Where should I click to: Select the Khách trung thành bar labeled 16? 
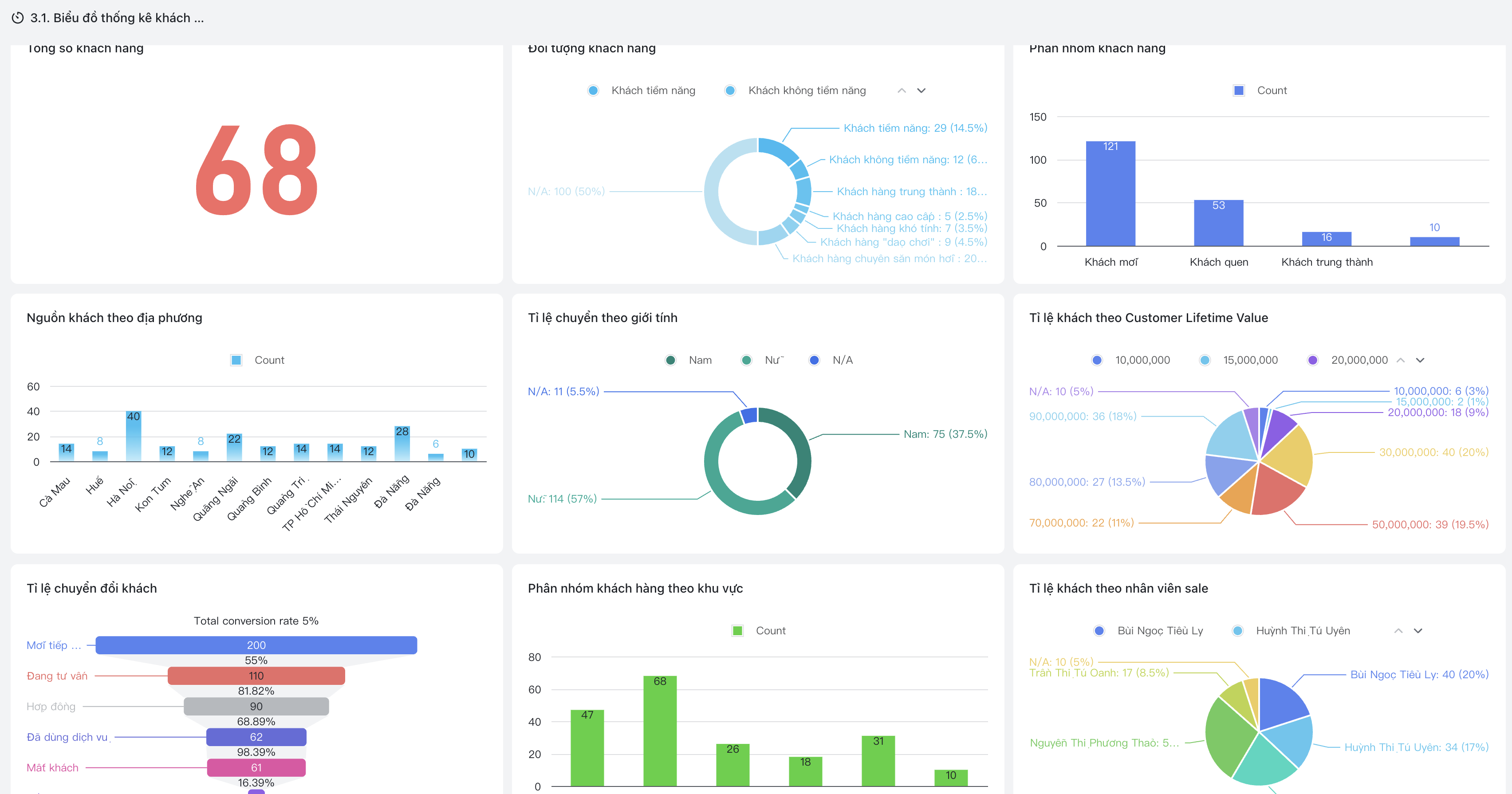pos(1327,239)
